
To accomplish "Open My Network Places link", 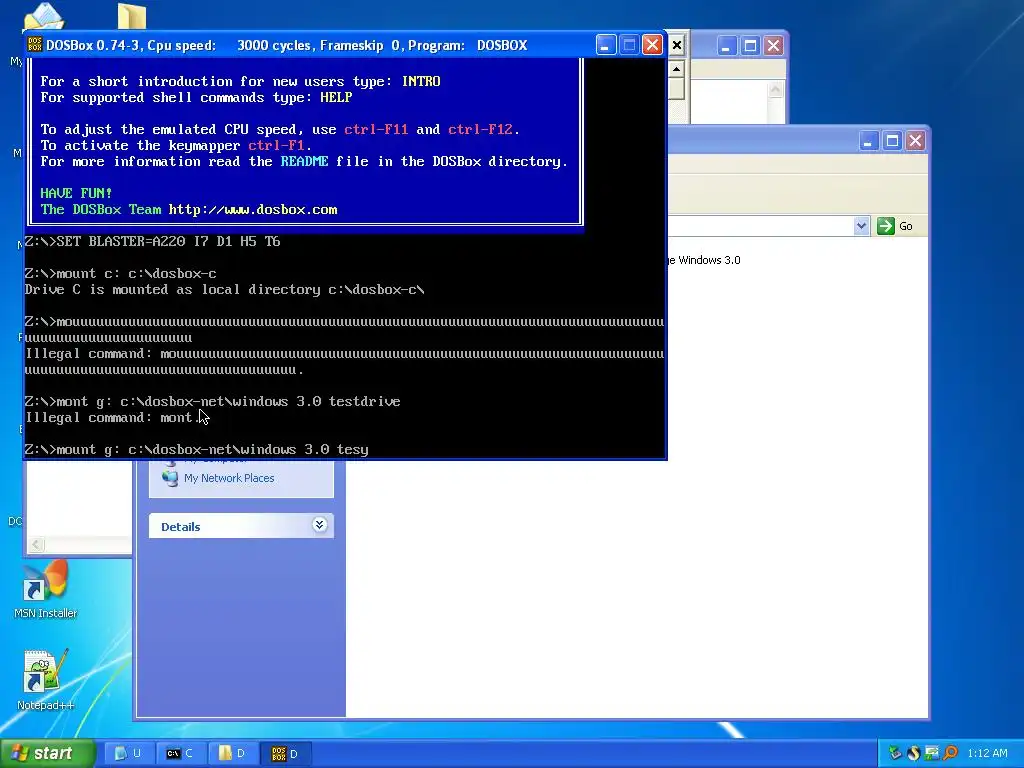I will pos(229,478).
